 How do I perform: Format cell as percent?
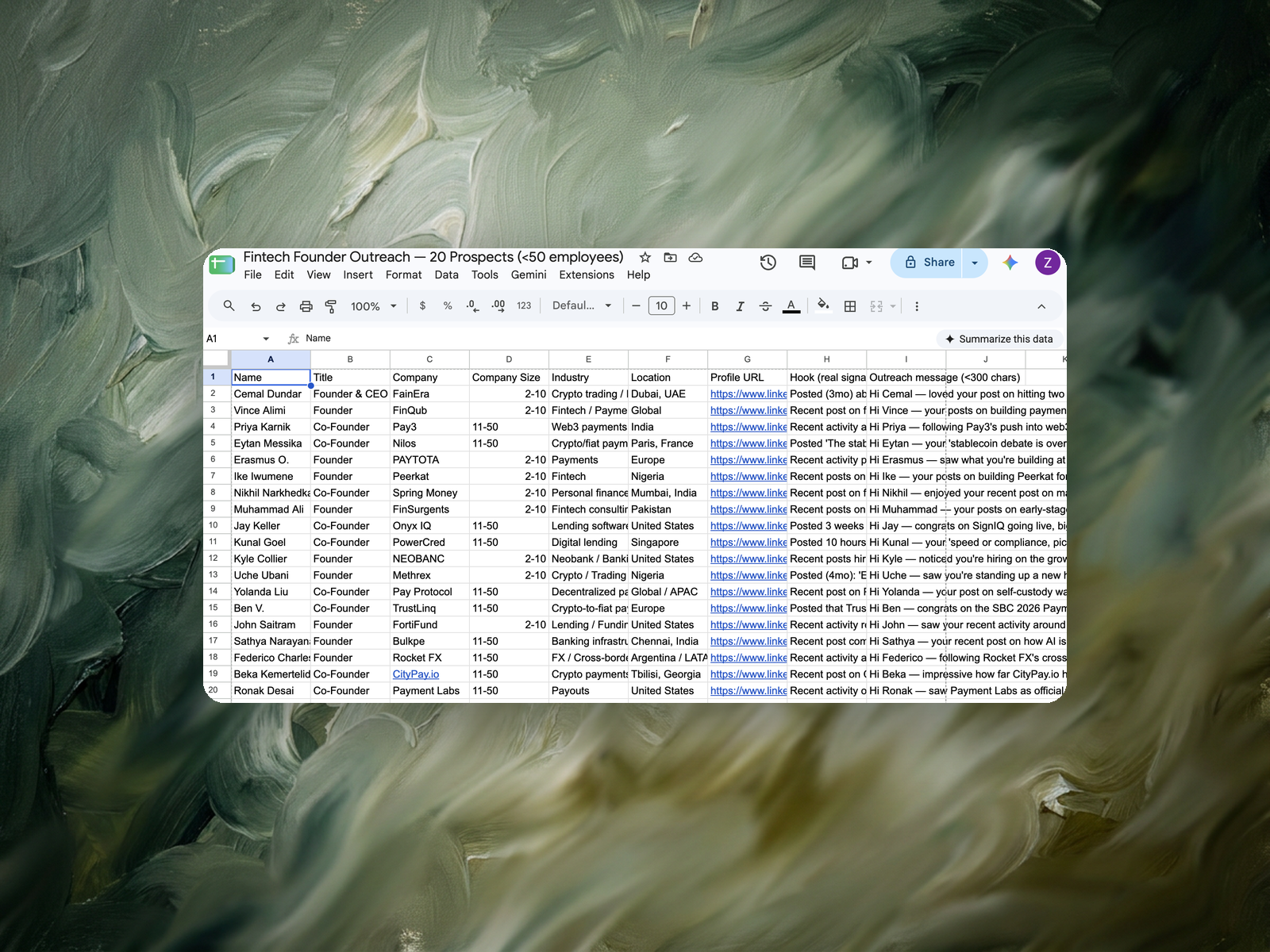coord(448,306)
